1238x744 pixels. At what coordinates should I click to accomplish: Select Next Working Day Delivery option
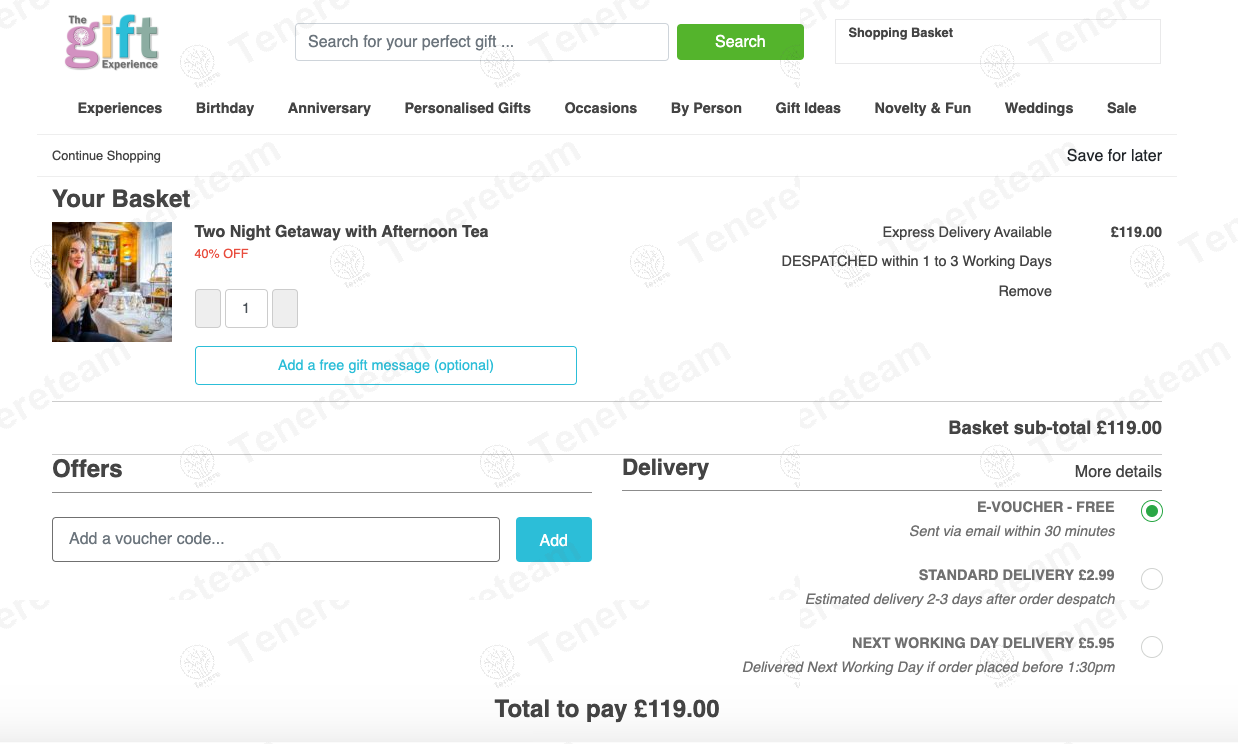1152,647
